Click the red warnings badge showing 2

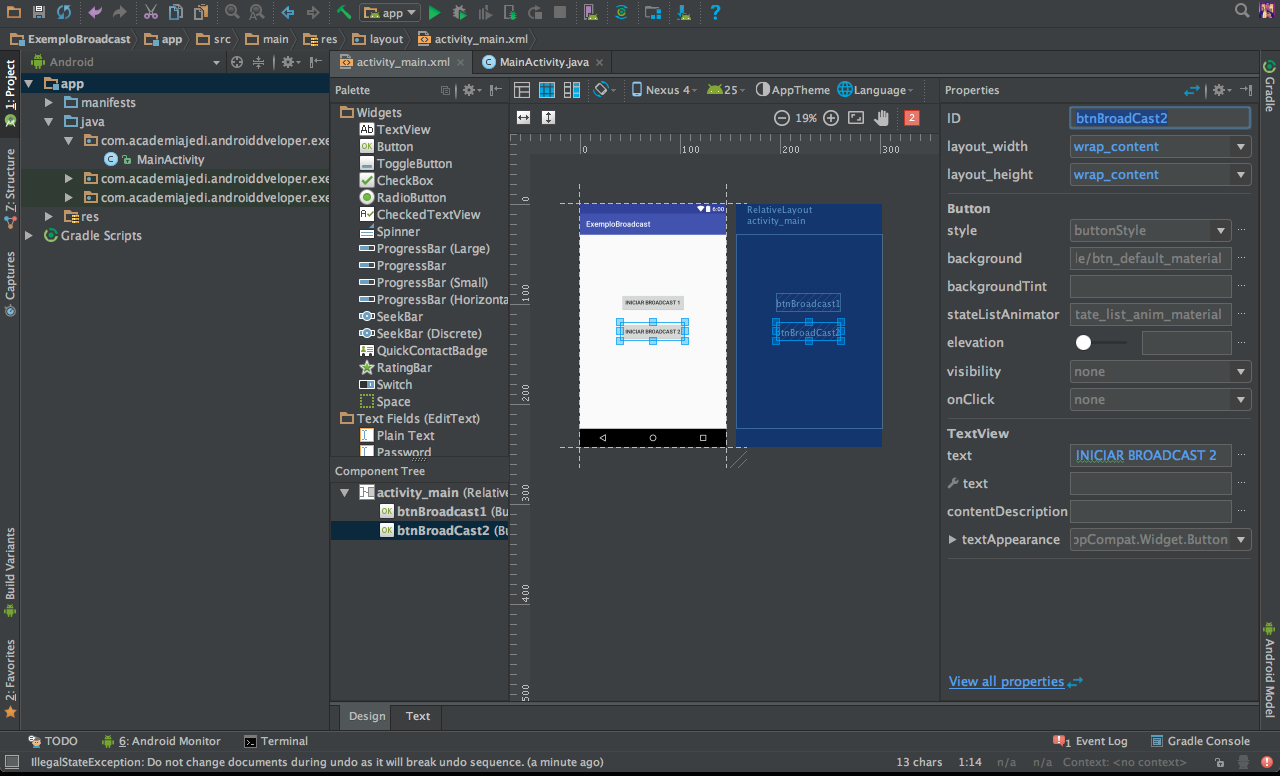coord(911,118)
